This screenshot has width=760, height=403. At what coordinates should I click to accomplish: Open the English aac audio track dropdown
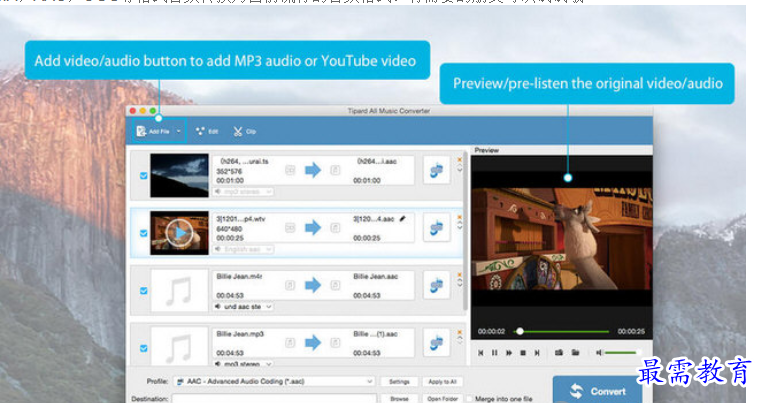click(x=243, y=249)
